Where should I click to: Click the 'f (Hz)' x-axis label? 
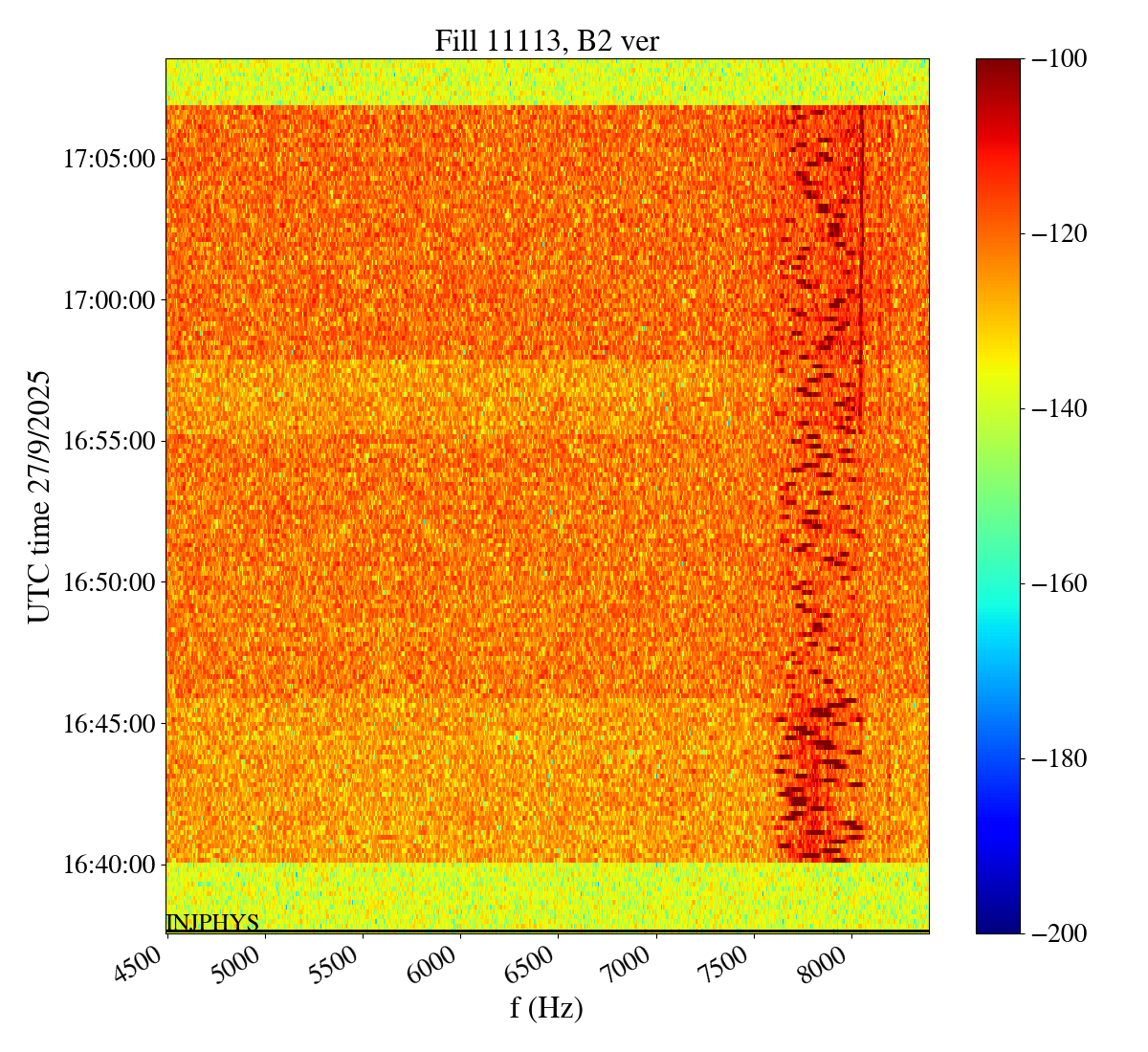point(546,1007)
